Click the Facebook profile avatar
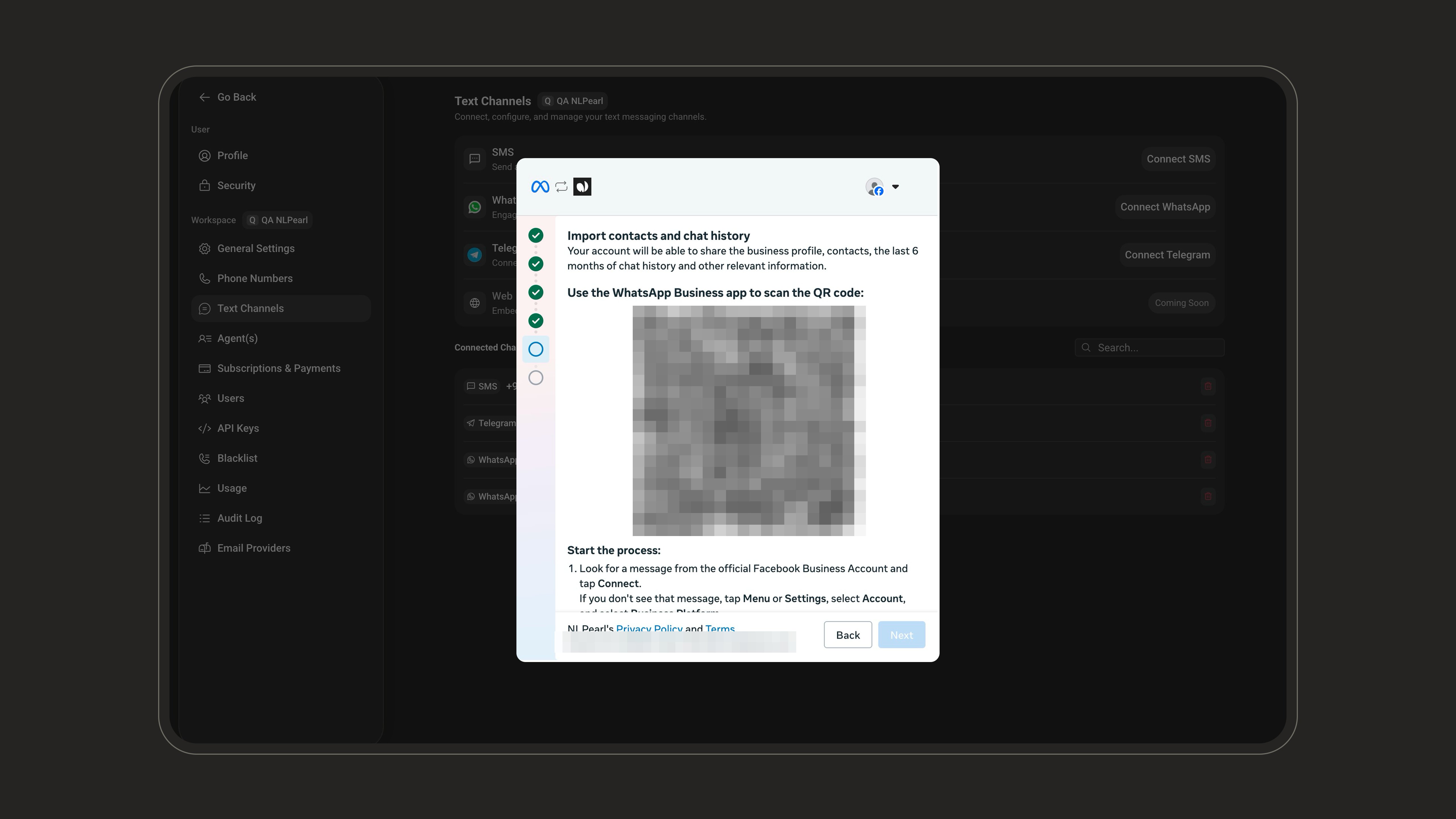 [874, 187]
